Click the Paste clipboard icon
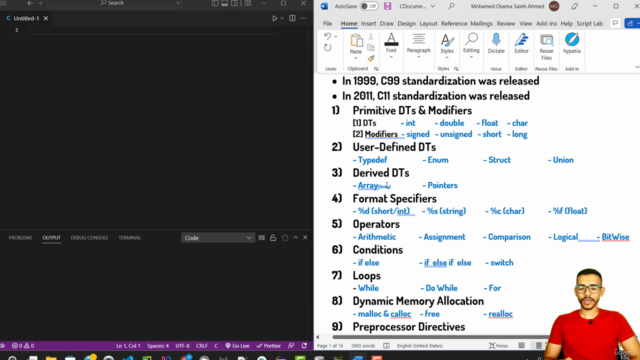 click(356, 41)
